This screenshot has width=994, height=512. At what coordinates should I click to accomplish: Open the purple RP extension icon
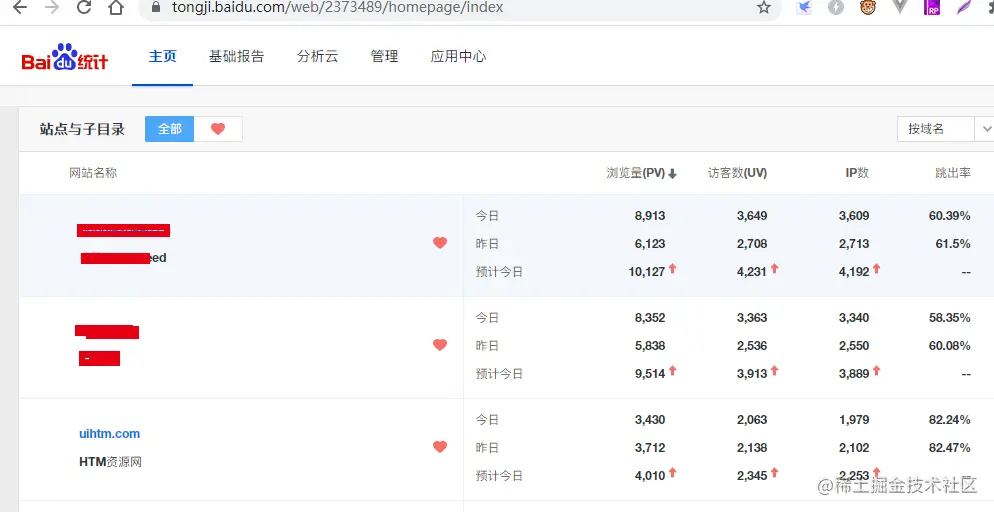[932, 8]
